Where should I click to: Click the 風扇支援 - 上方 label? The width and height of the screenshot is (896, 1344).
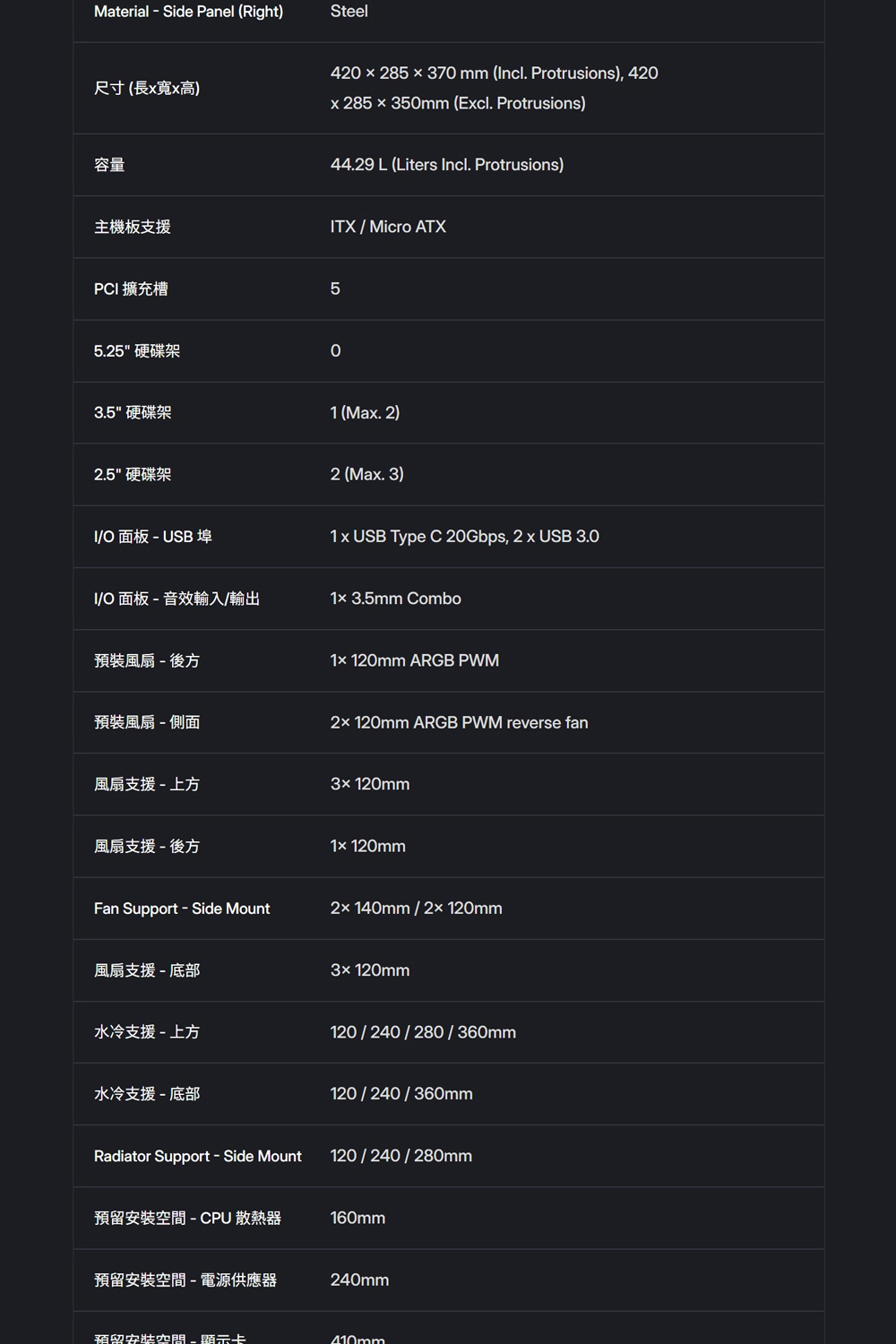click(x=147, y=784)
